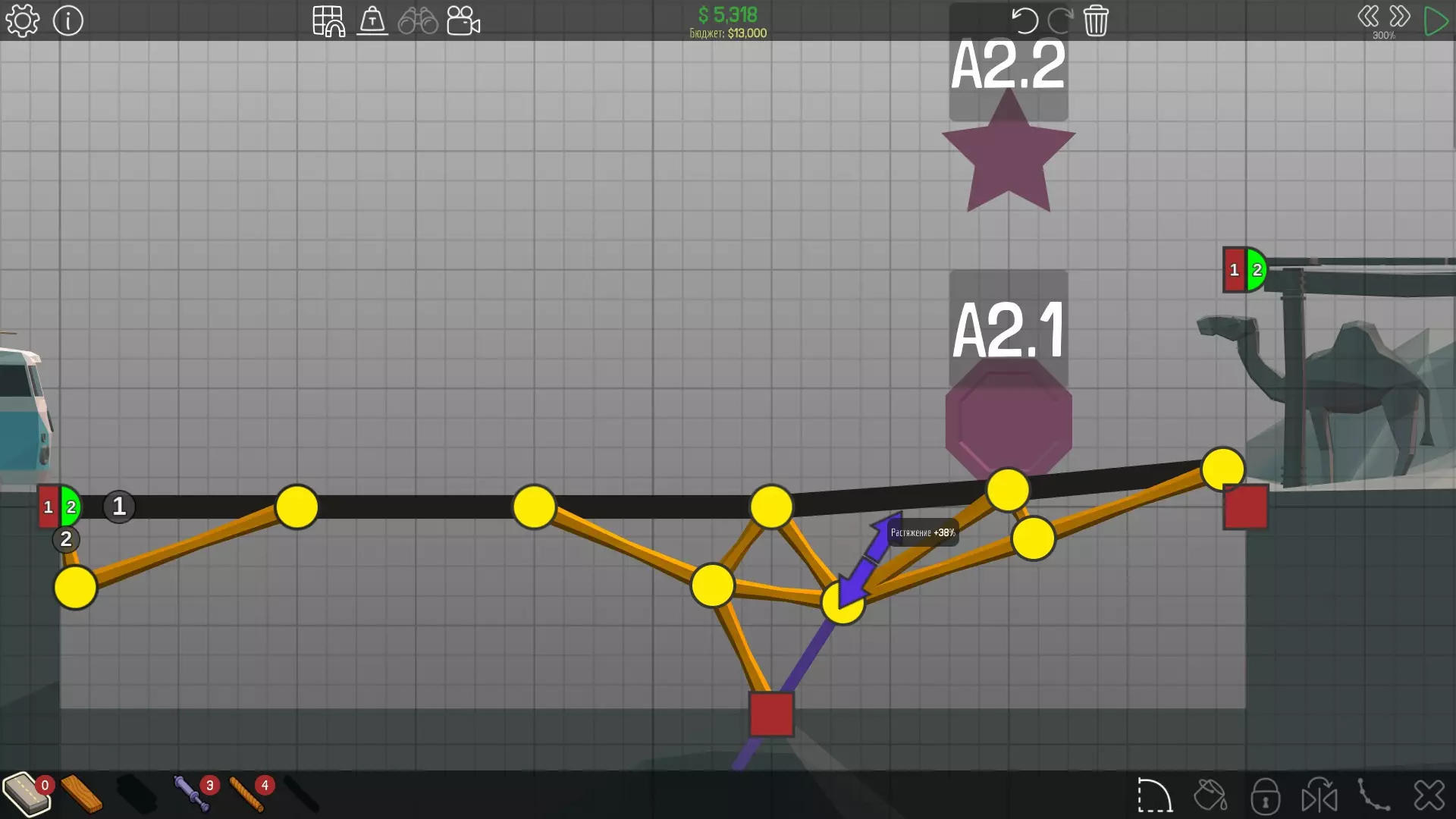Toggle the grid snapping icon
The width and height of the screenshot is (1456, 819).
point(328,20)
